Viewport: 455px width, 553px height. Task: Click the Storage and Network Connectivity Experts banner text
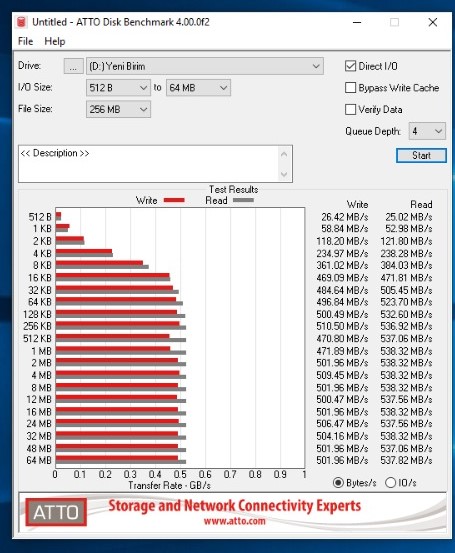[235, 505]
